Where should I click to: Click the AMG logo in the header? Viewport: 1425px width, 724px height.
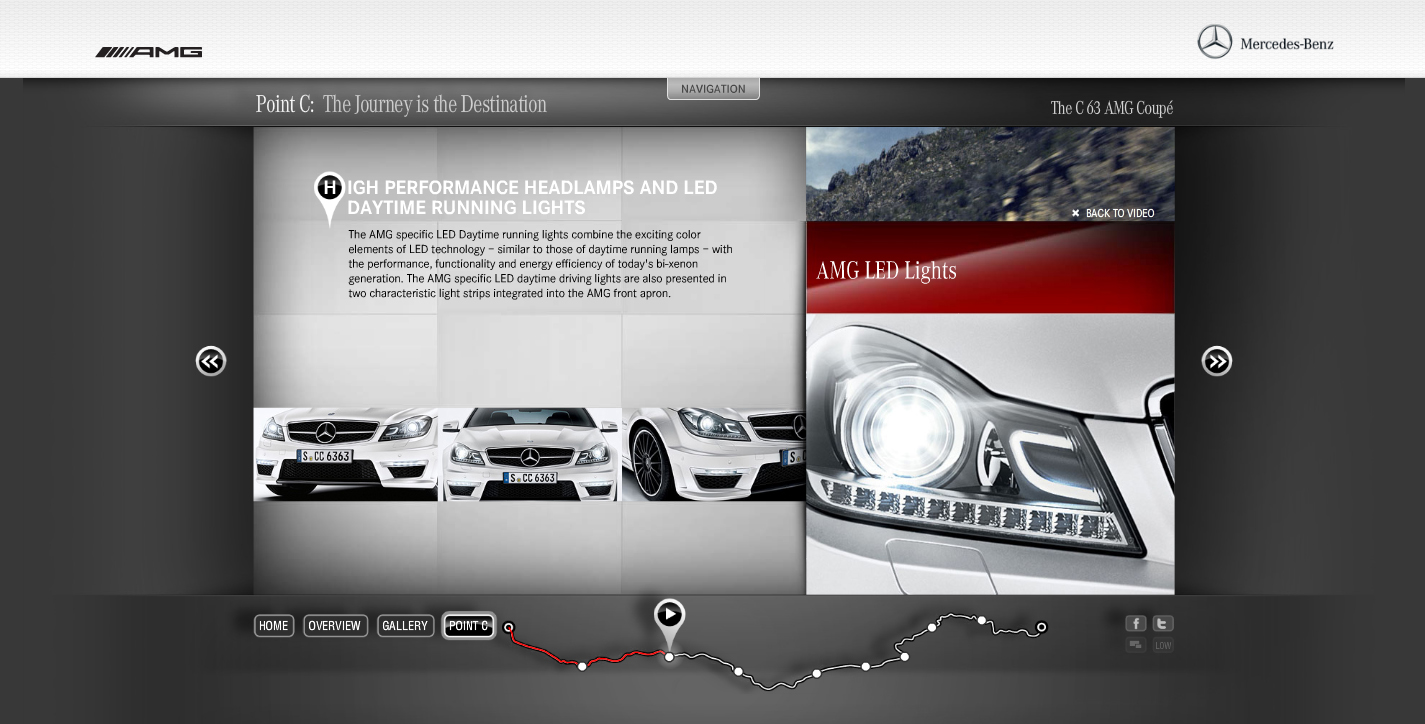(x=149, y=52)
